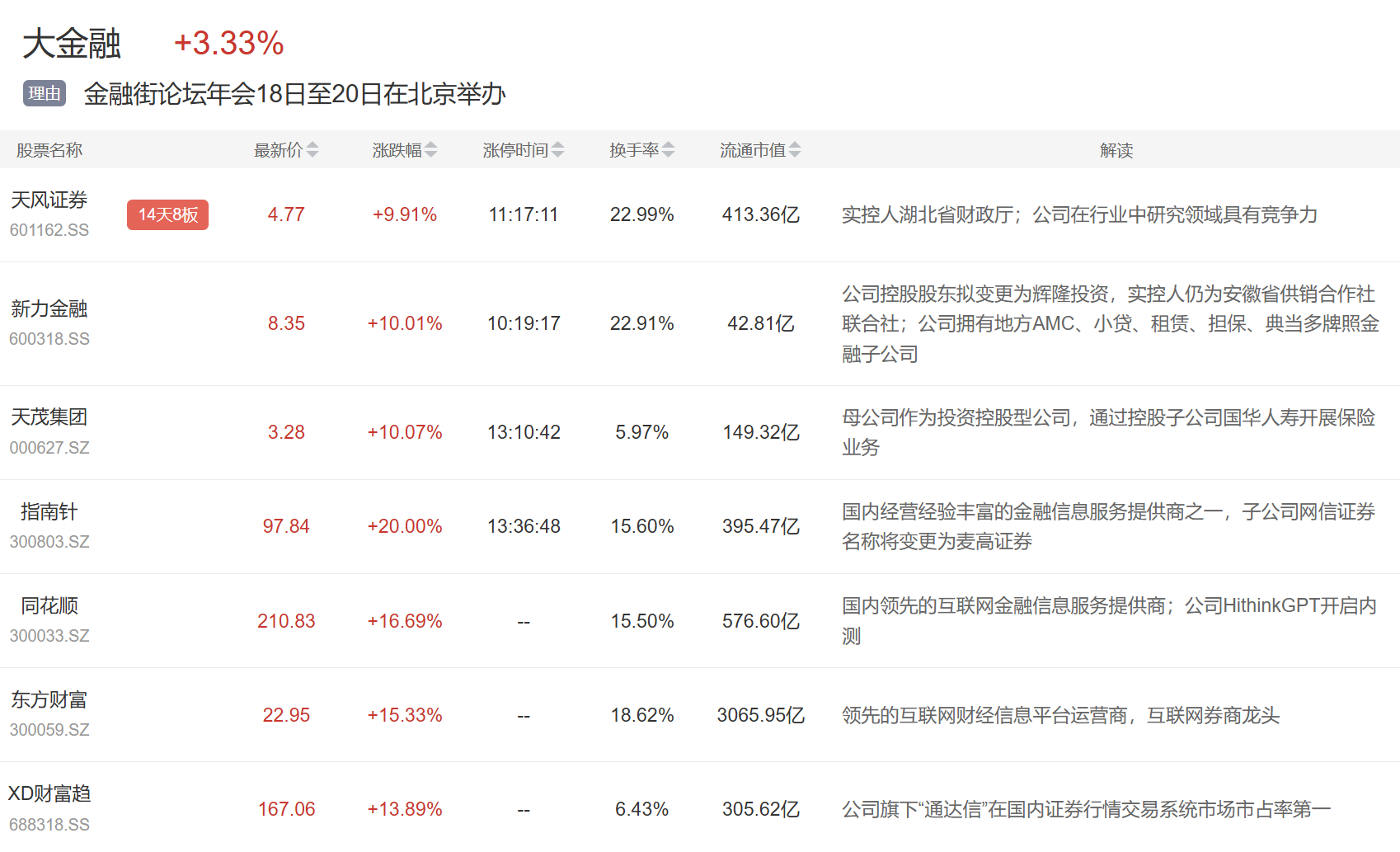Click the 解读 column header
Viewport: 1400px width, 852px height.
pyautogui.click(x=1116, y=150)
